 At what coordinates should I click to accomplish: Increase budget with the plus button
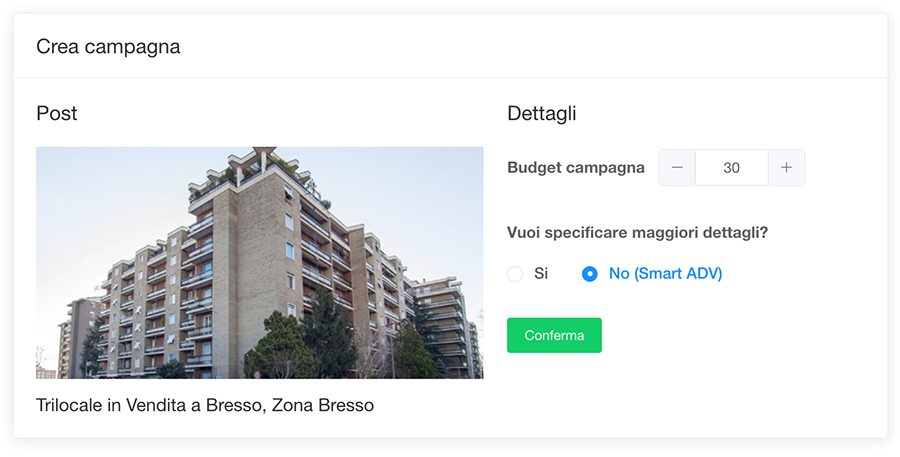[x=786, y=168]
